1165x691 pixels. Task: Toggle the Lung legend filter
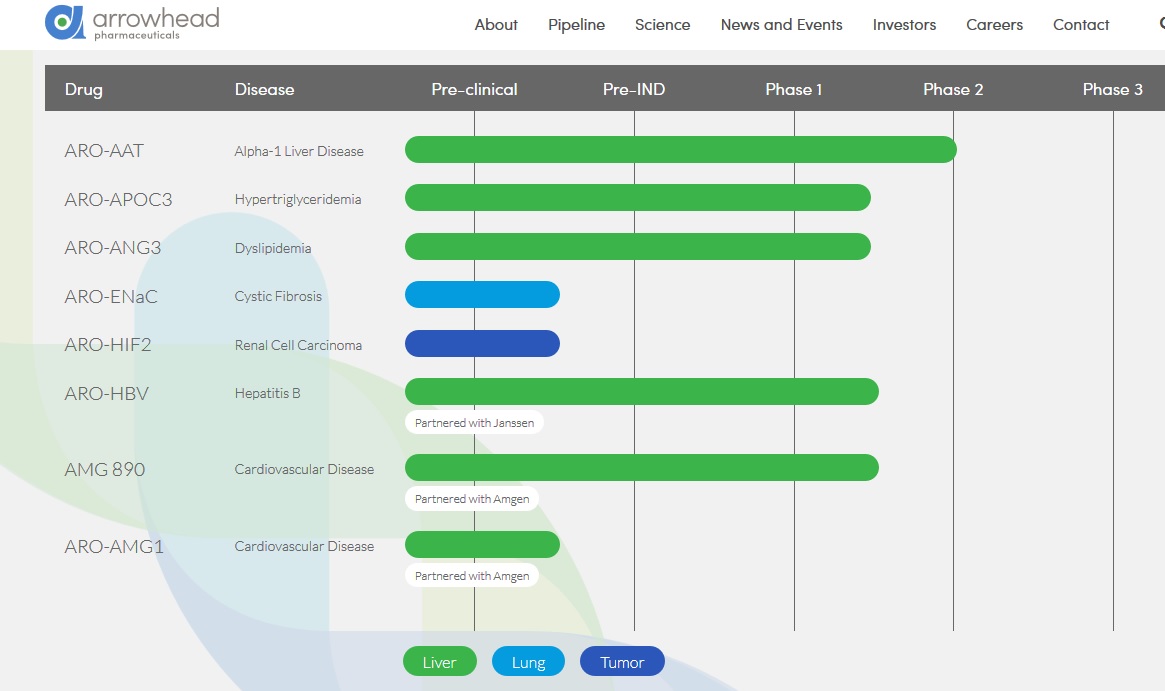coord(528,662)
